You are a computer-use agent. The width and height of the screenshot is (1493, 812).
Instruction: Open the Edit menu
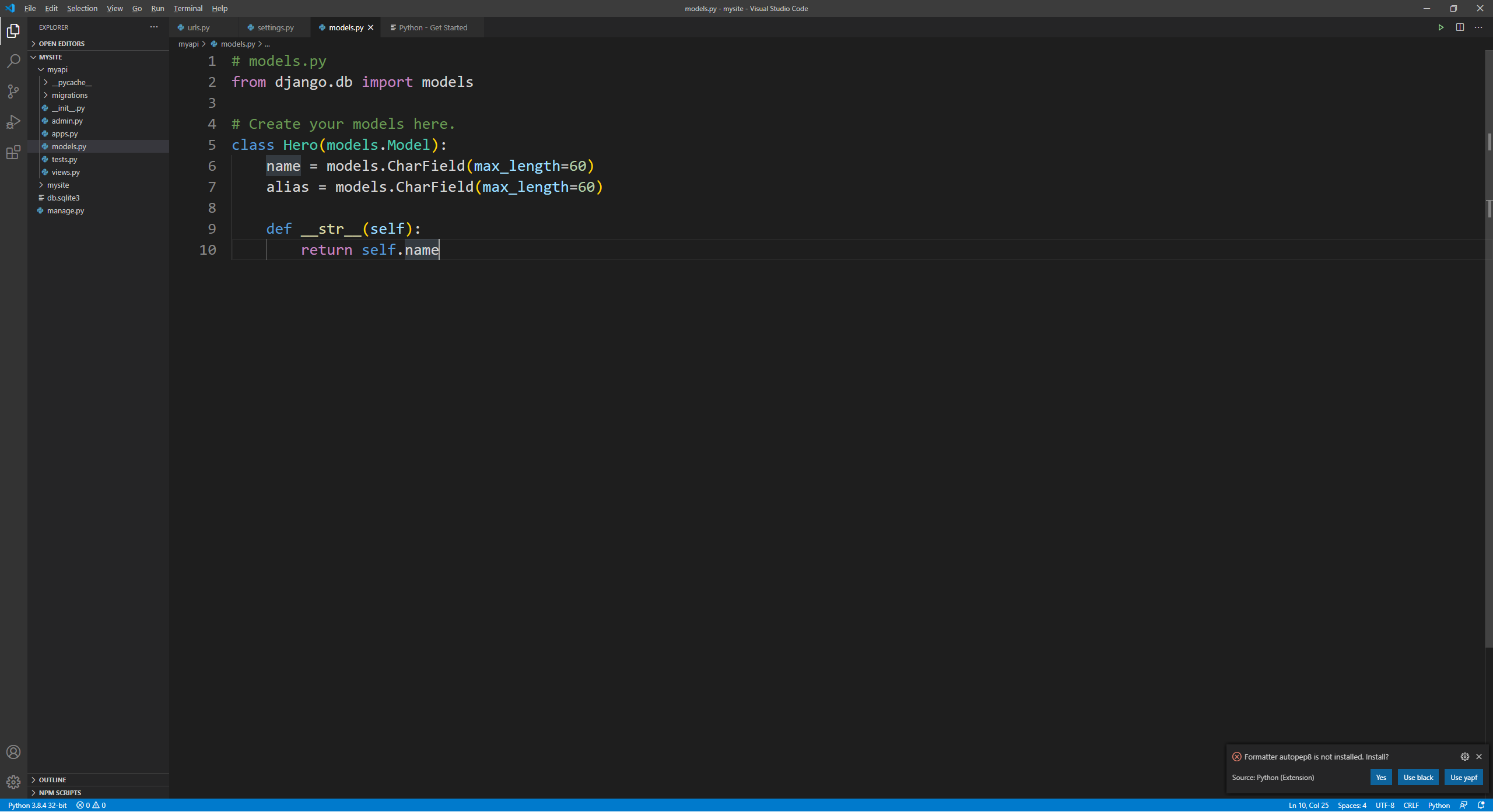51,8
